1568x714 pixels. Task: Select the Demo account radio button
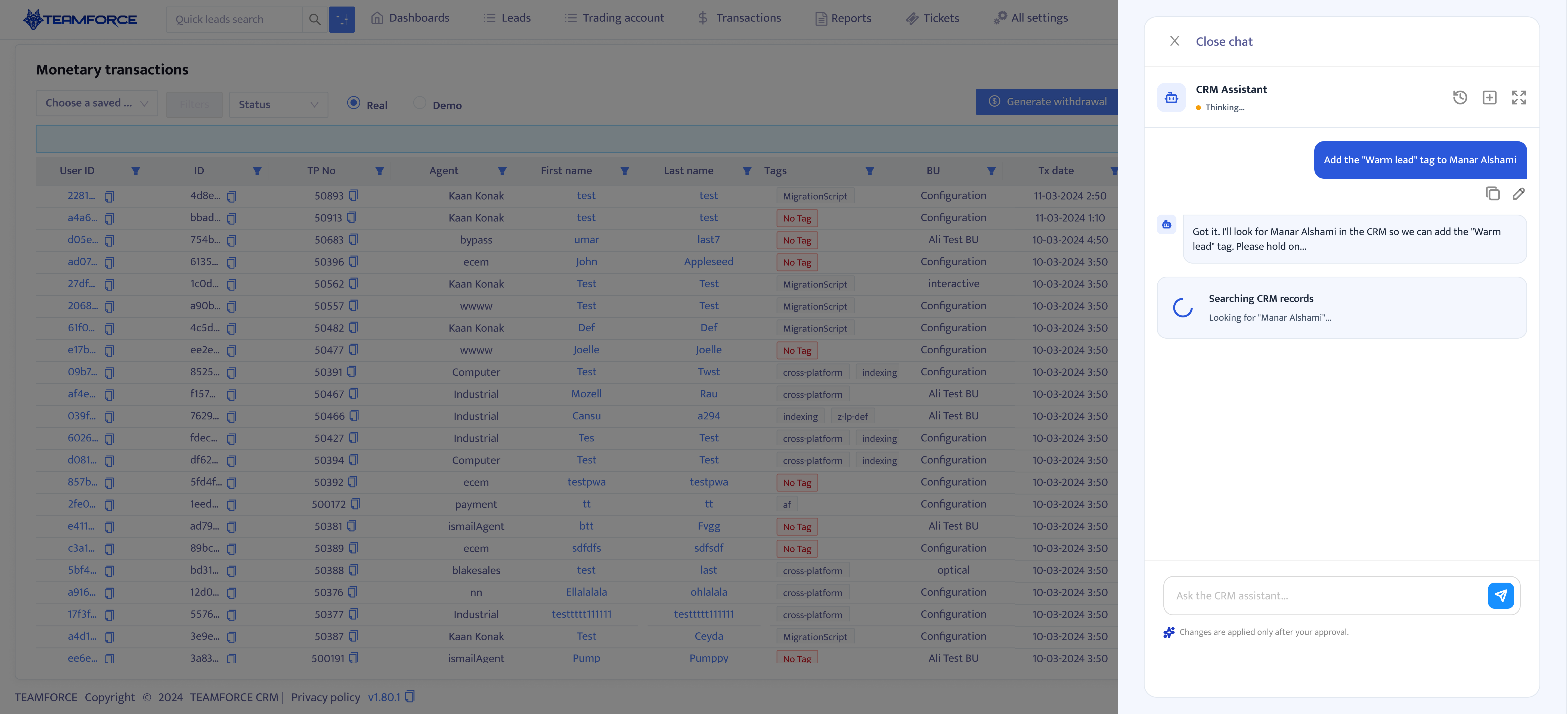[x=419, y=103]
